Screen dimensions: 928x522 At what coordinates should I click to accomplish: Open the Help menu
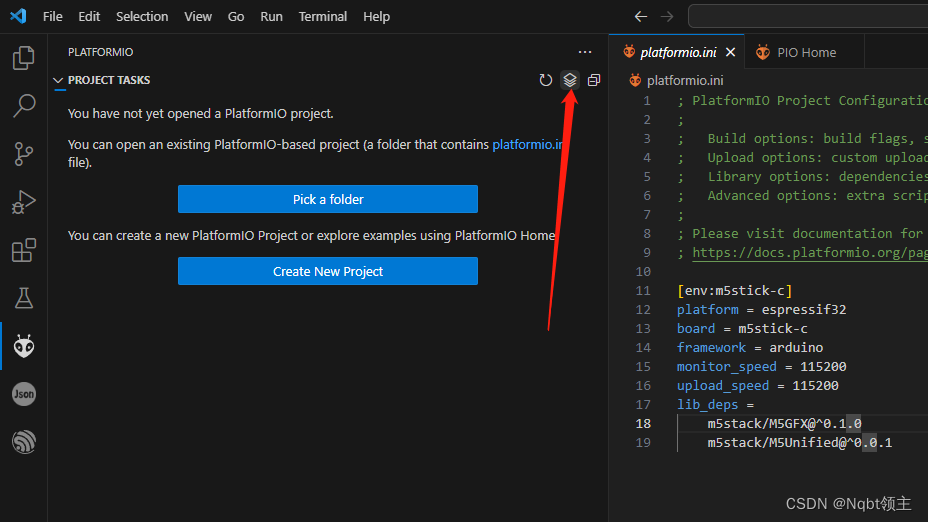coord(376,17)
